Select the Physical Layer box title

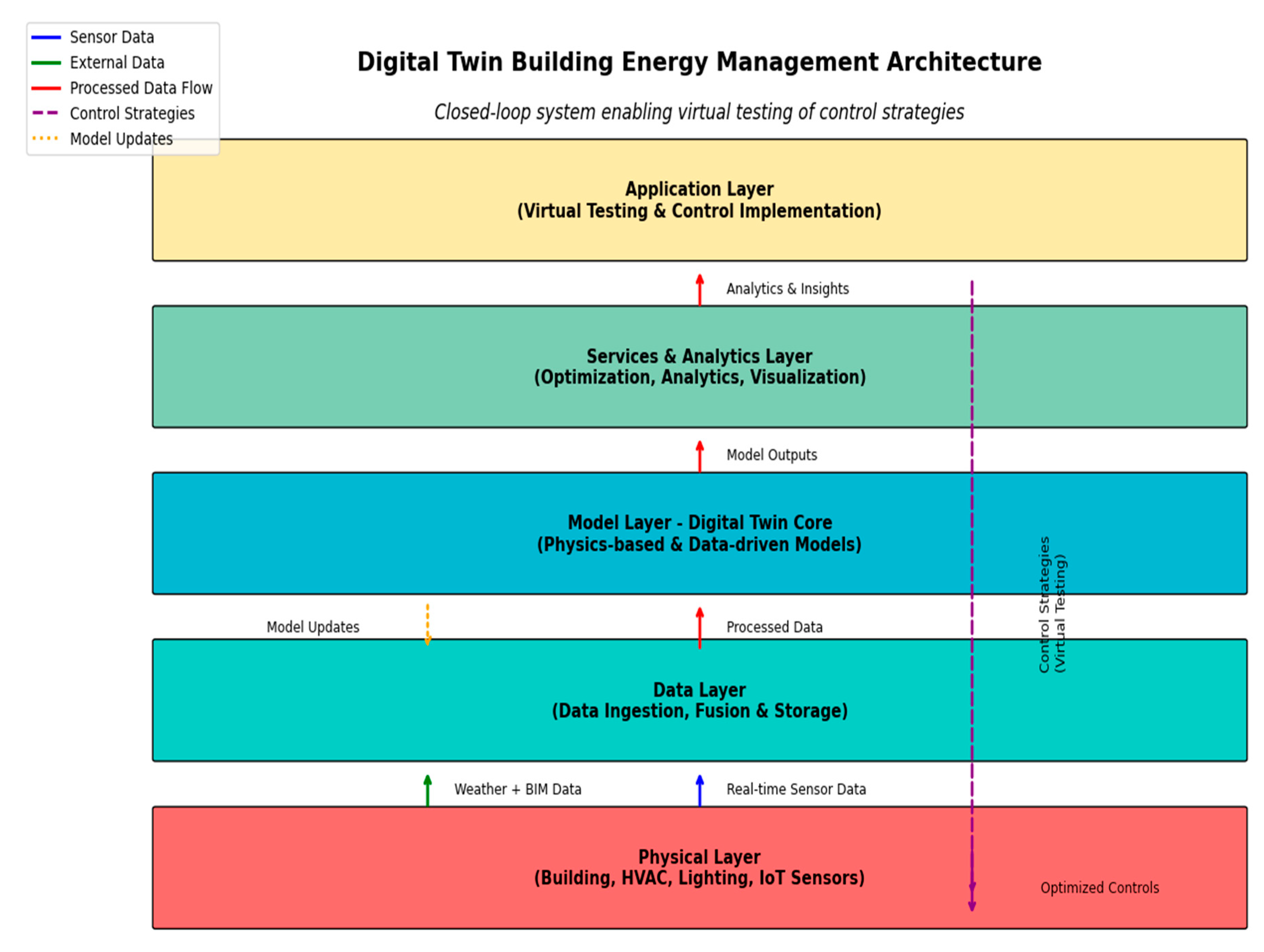click(699, 857)
